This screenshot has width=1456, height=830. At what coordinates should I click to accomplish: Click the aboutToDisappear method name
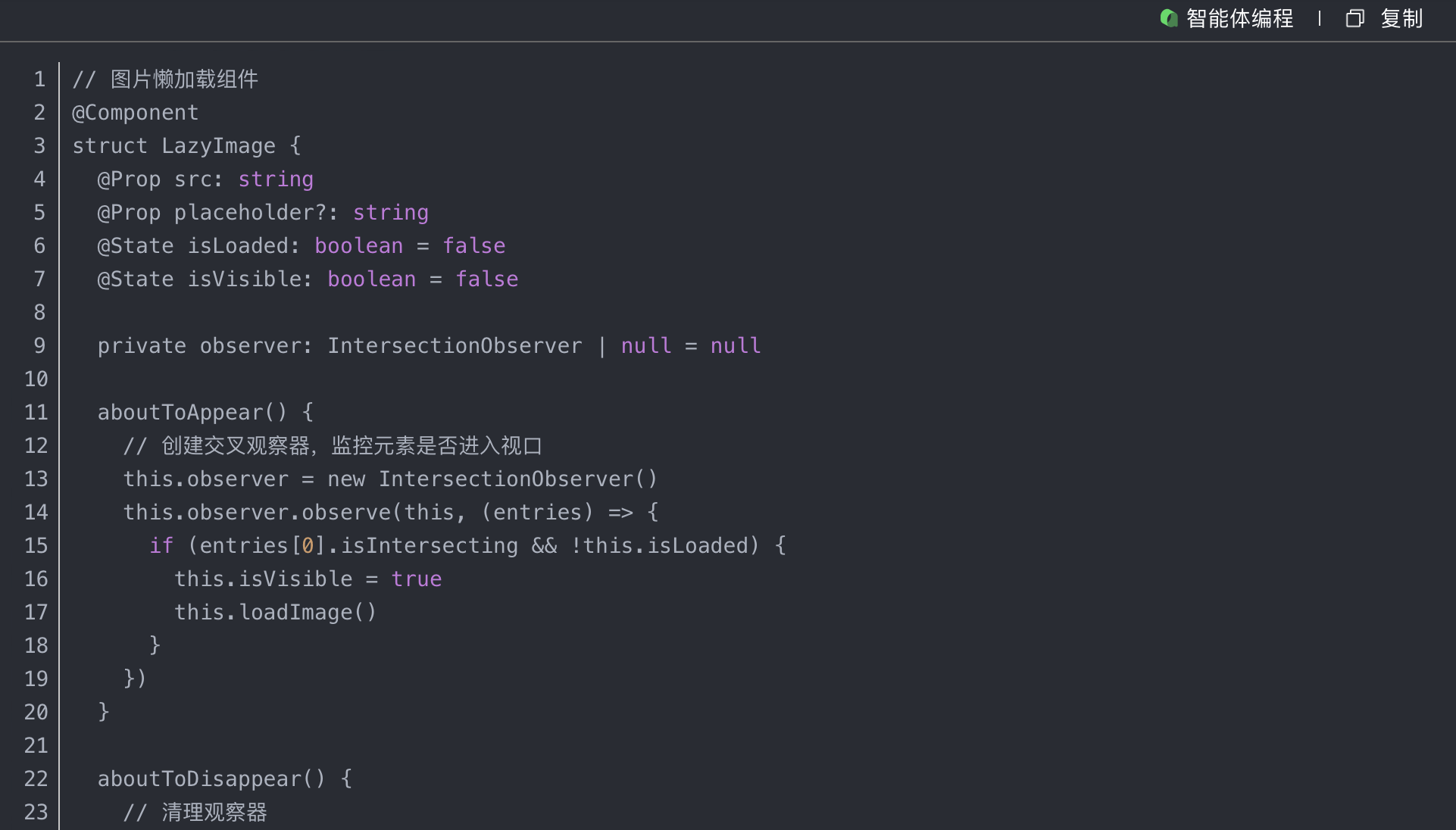(199, 779)
